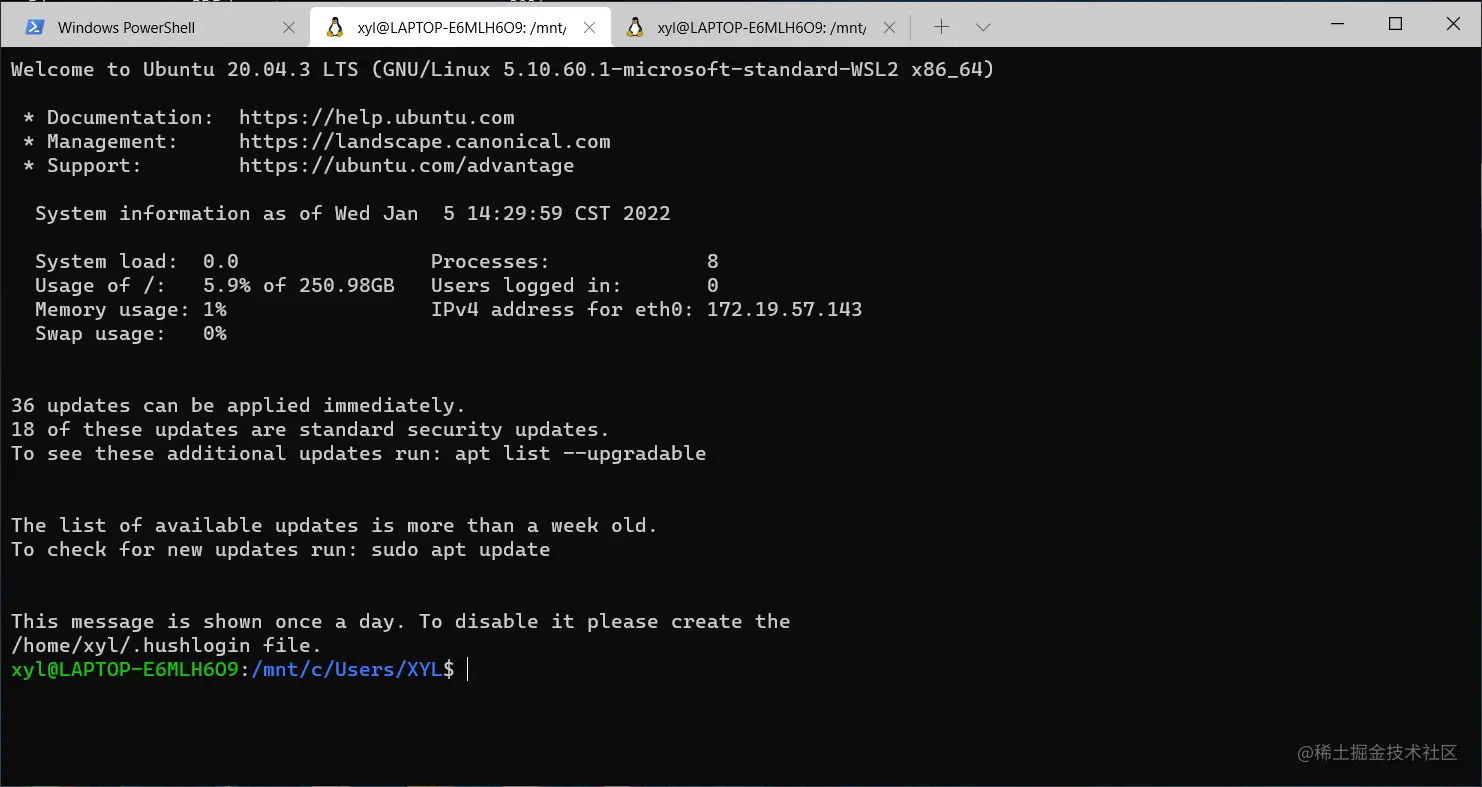Click 'apt list --upgradable' command text

(x=581, y=454)
